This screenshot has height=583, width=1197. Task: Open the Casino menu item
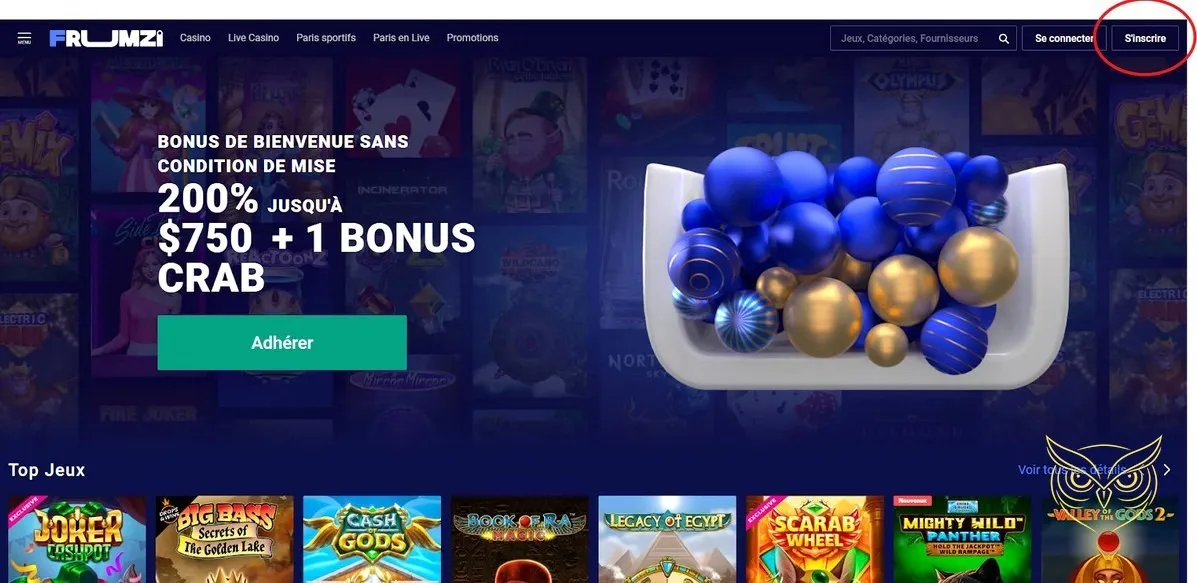point(195,38)
